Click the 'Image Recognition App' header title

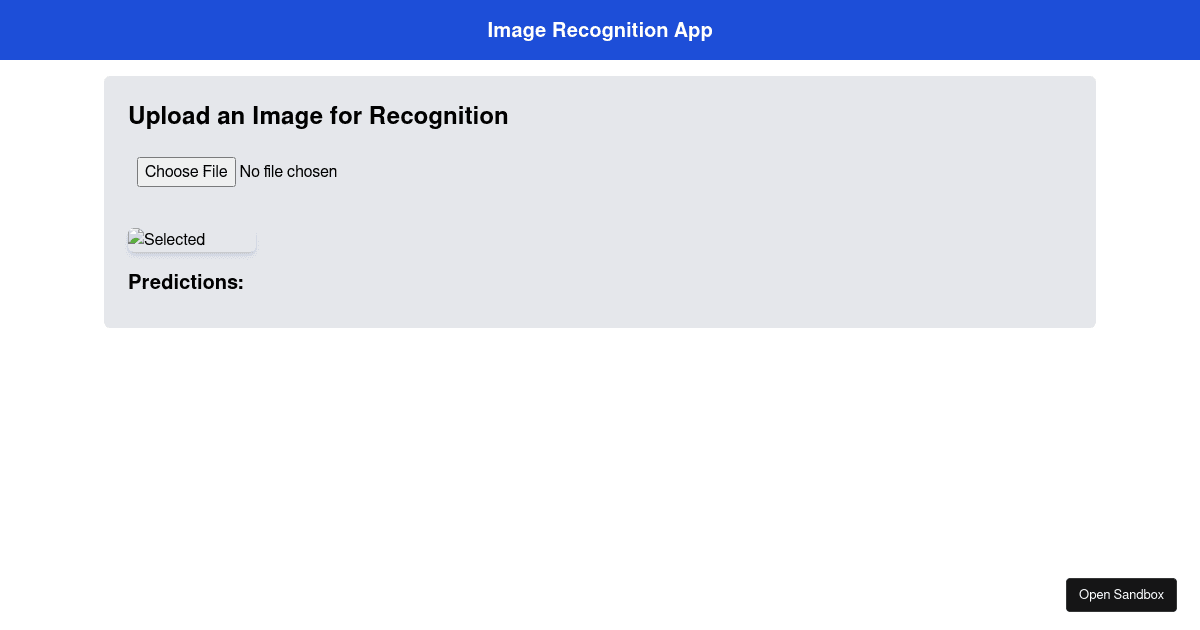click(x=600, y=30)
